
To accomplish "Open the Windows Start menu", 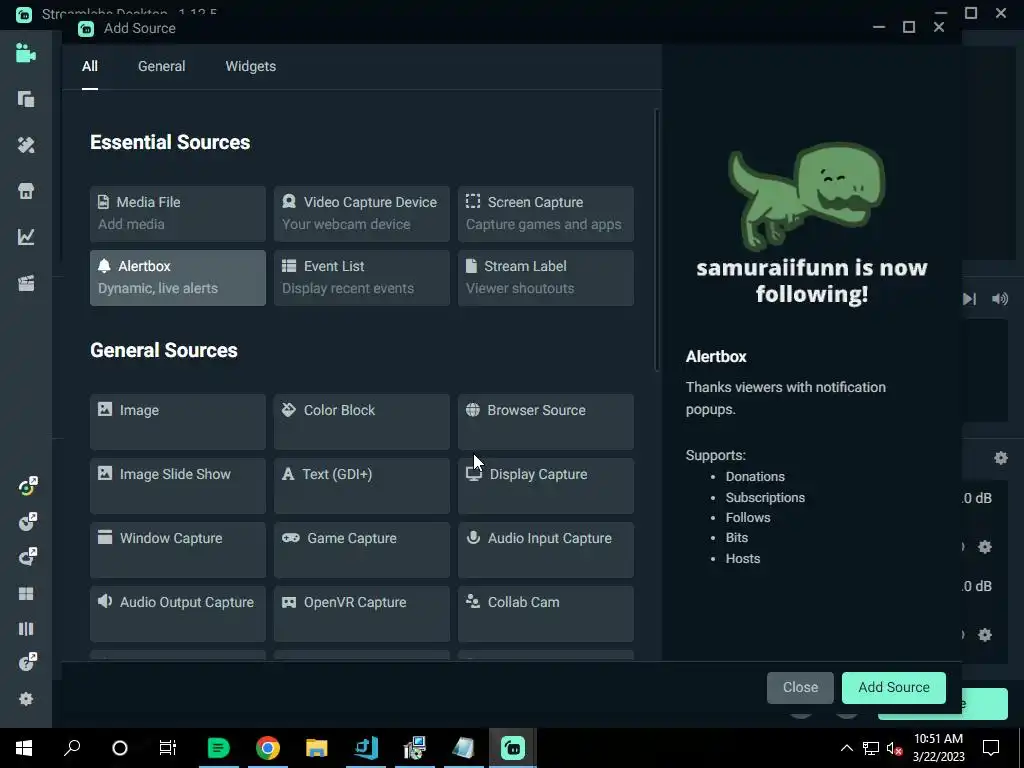I will (24, 748).
